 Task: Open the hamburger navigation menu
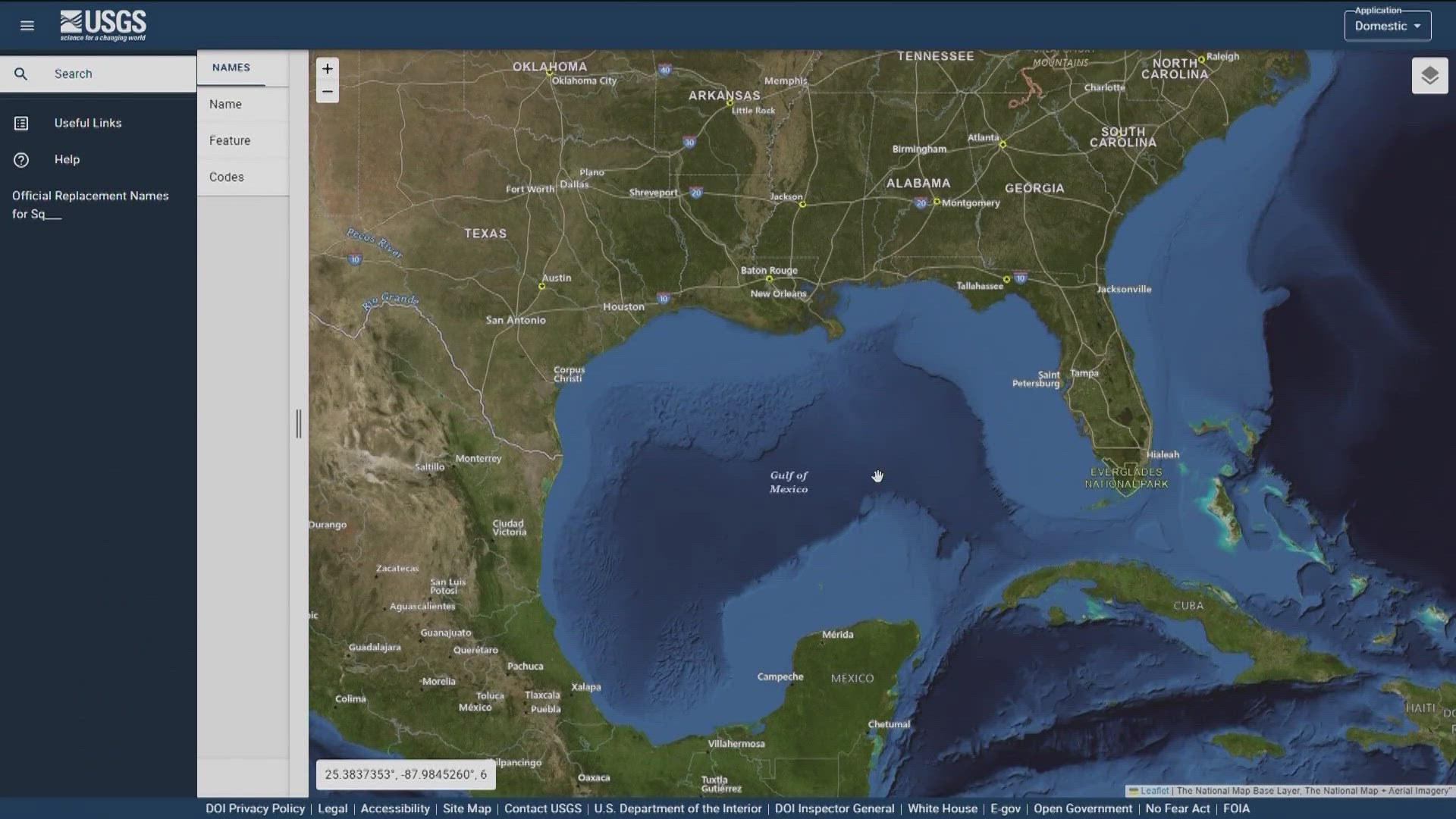point(27,25)
